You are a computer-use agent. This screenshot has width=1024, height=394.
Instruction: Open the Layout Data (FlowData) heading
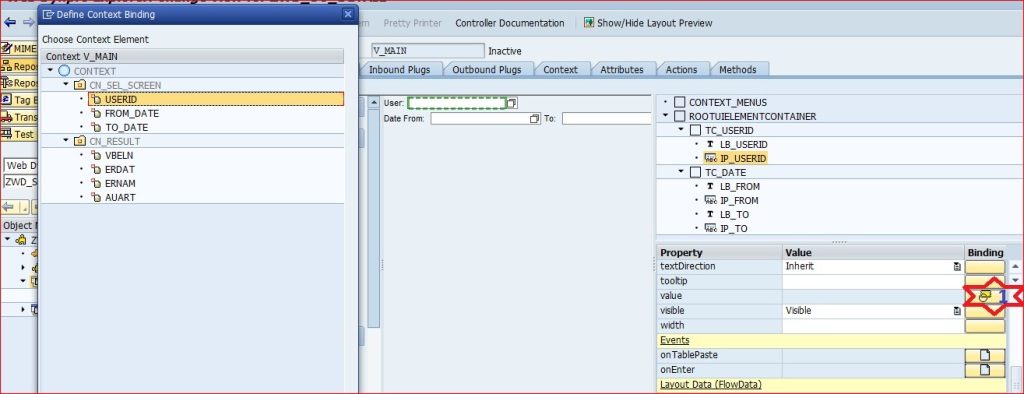tap(711, 385)
